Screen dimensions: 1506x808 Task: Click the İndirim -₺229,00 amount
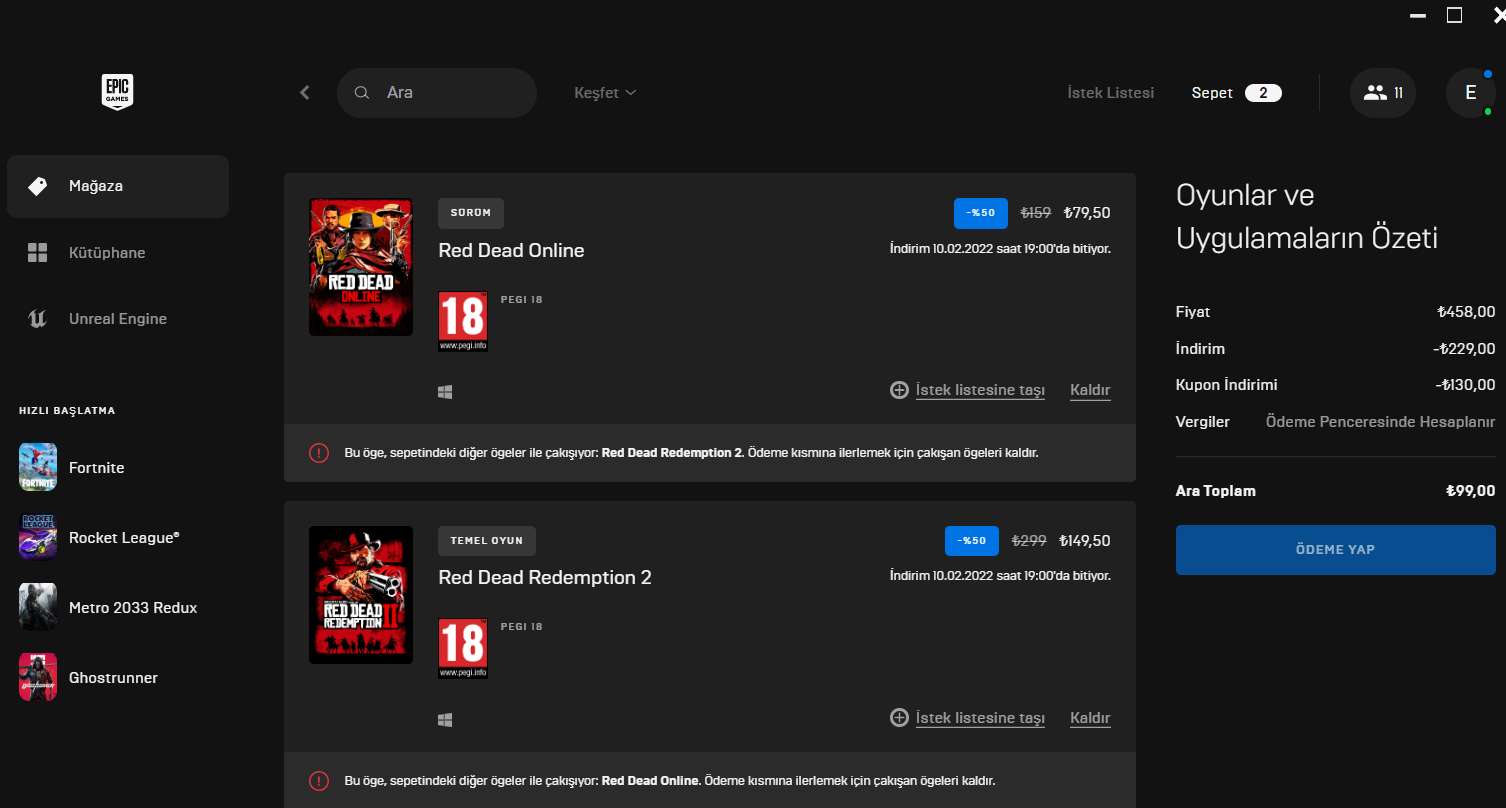pyautogui.click(x=1463, y=349)
